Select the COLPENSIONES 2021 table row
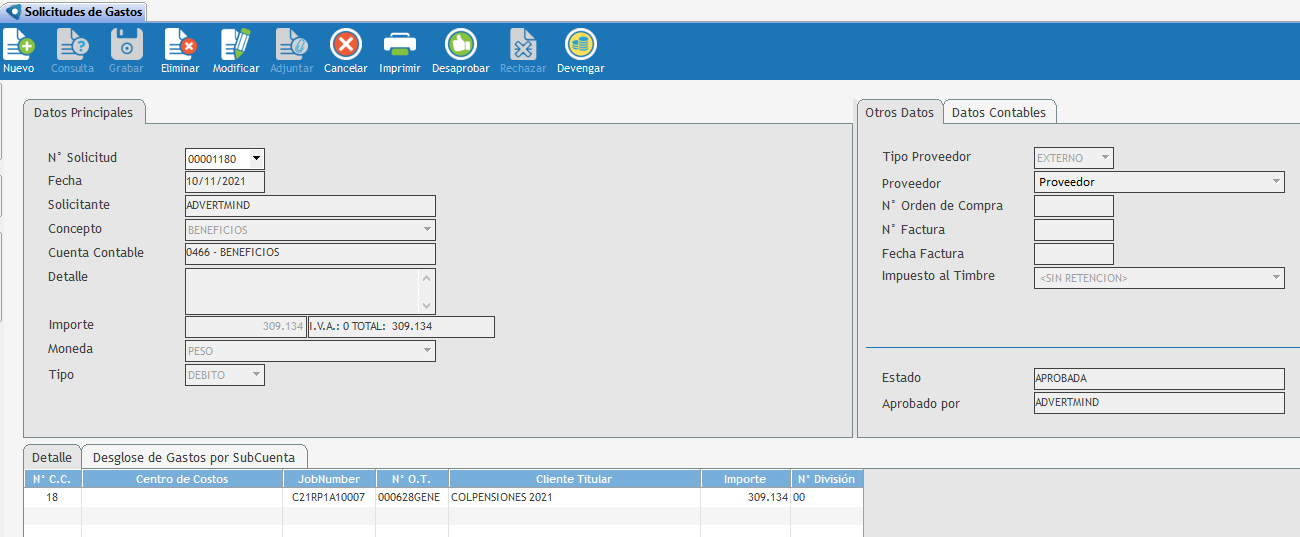1300x537 pixels. tap(574, 497)
